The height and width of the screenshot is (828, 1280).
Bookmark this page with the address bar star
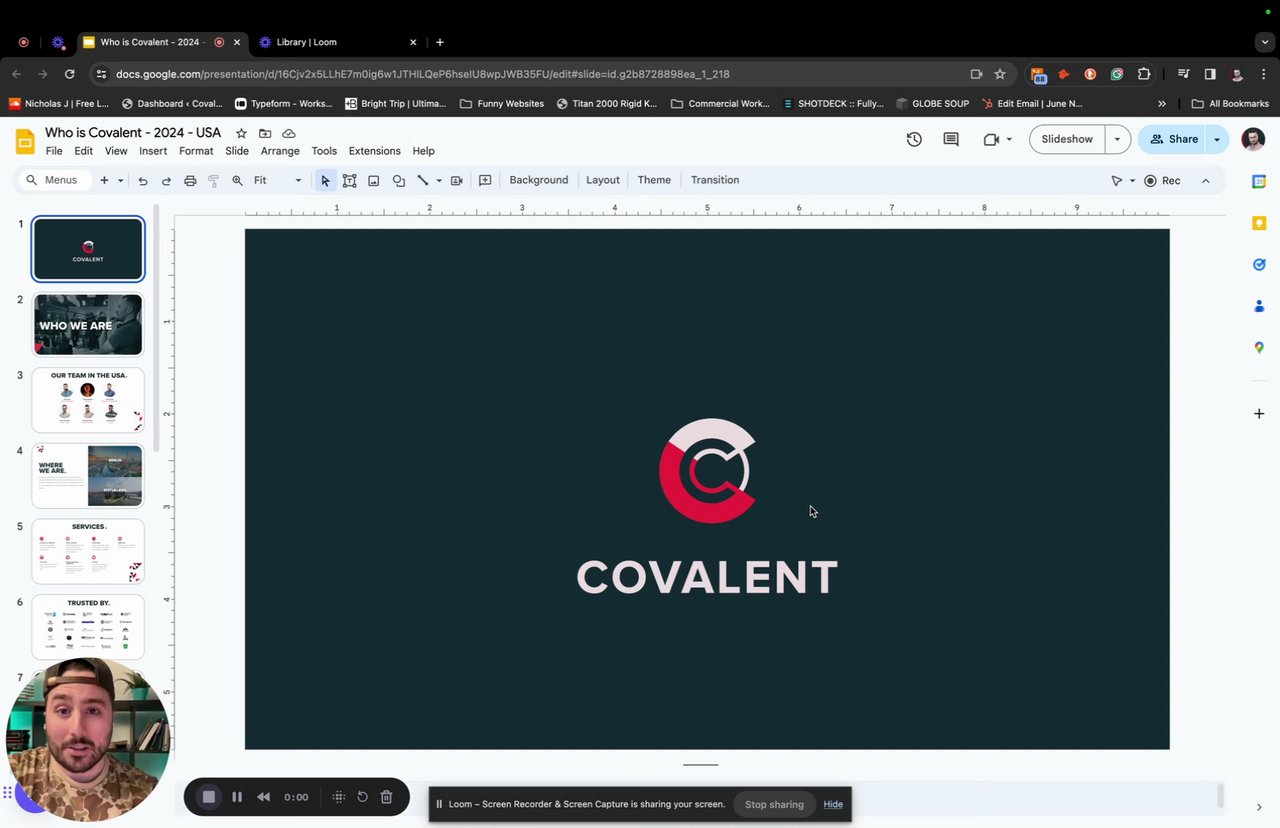tap(1000, 74)
